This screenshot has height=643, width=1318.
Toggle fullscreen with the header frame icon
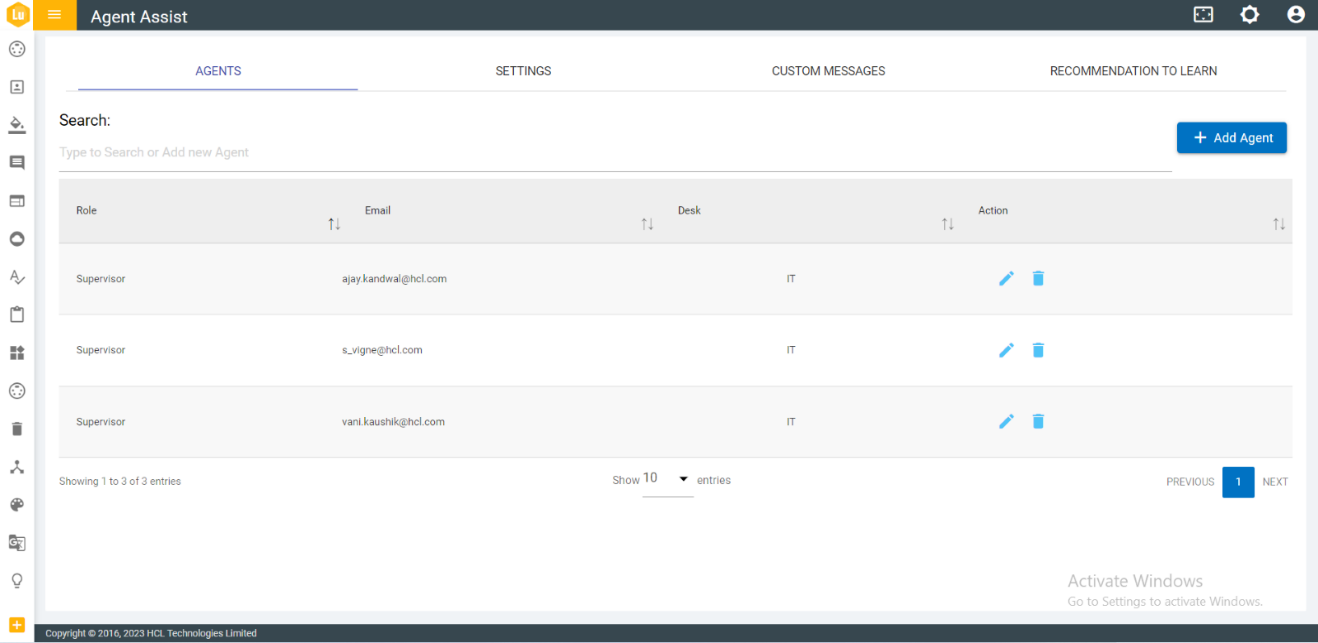click(1203, 15)
